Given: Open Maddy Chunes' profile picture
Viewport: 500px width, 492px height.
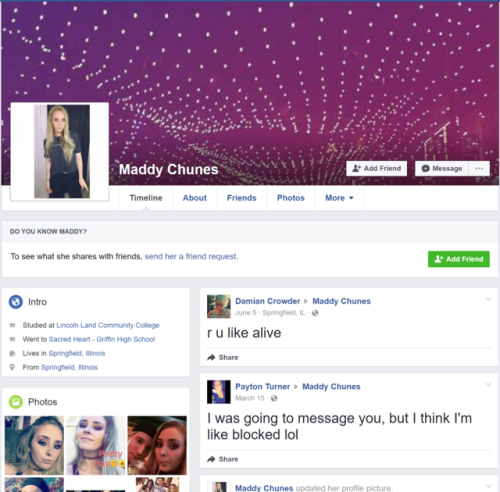Looking at the screenshot, I should click(x=62, y=152).
